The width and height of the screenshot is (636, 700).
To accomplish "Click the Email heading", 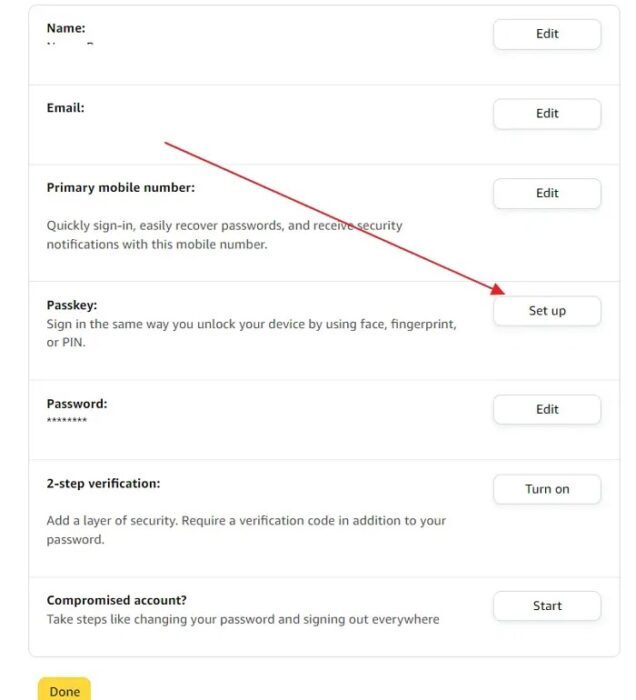I will tap(65, 108).
